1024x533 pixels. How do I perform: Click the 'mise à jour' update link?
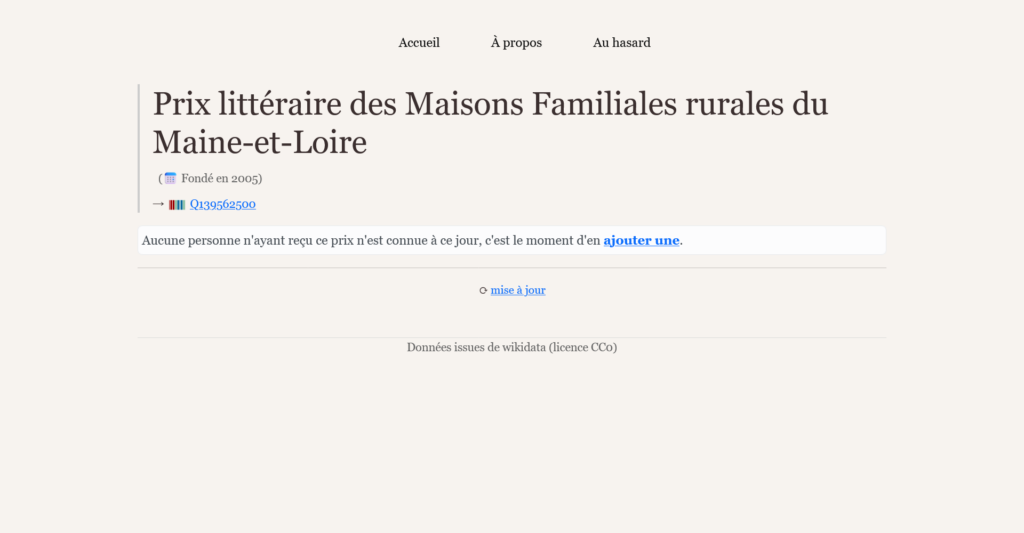[518, 291]
